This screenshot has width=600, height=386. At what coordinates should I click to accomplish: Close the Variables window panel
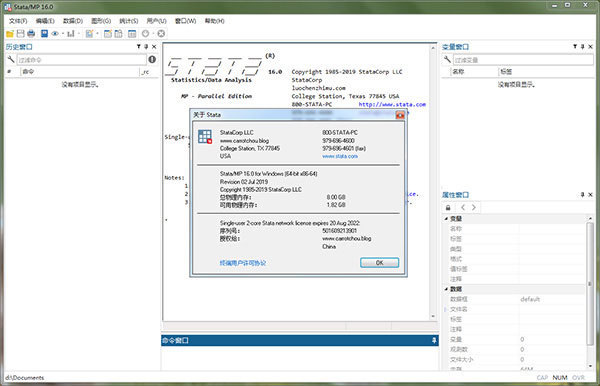[590, 46]
